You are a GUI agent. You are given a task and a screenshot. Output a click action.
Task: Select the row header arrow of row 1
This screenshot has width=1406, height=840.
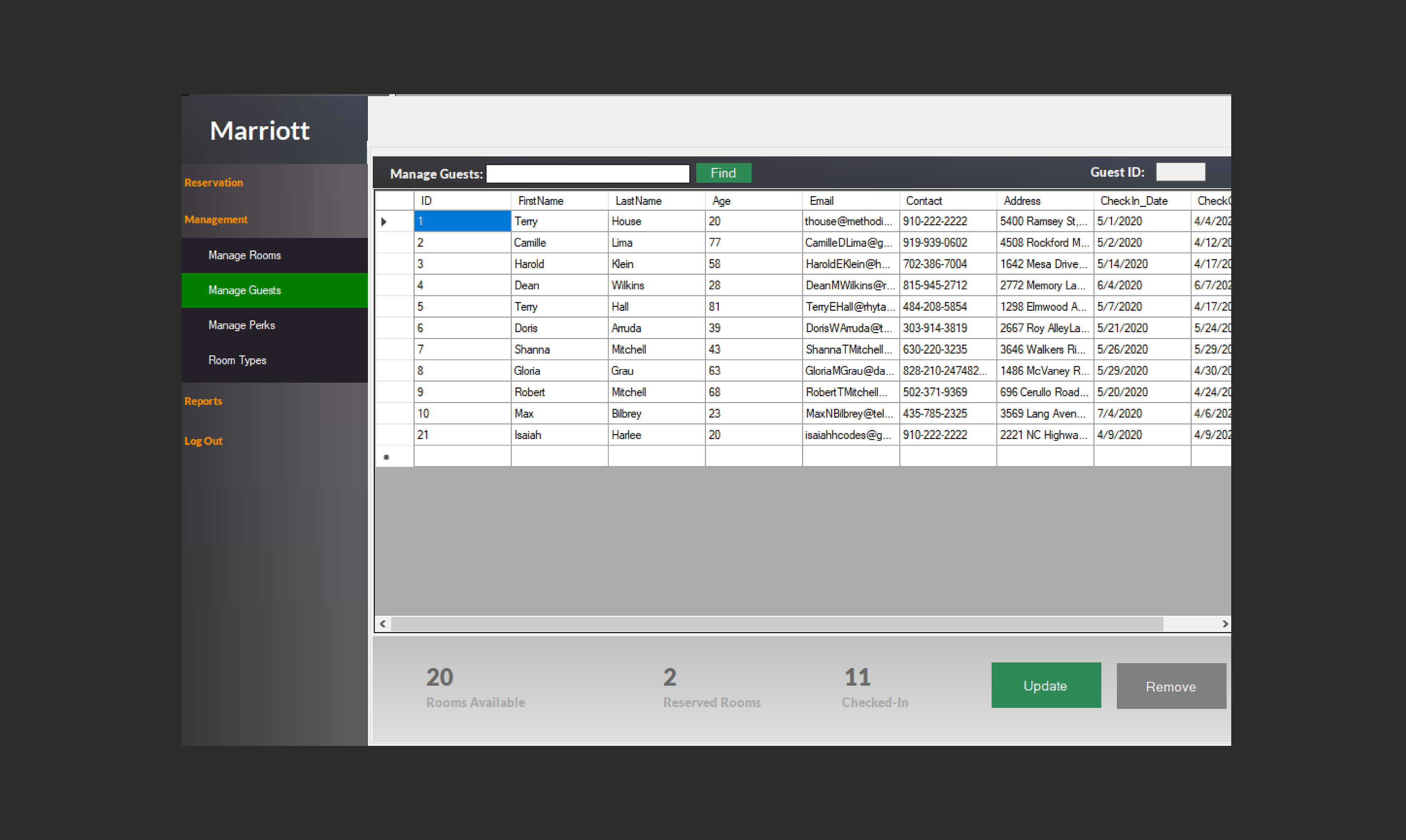tap(394, 221)
